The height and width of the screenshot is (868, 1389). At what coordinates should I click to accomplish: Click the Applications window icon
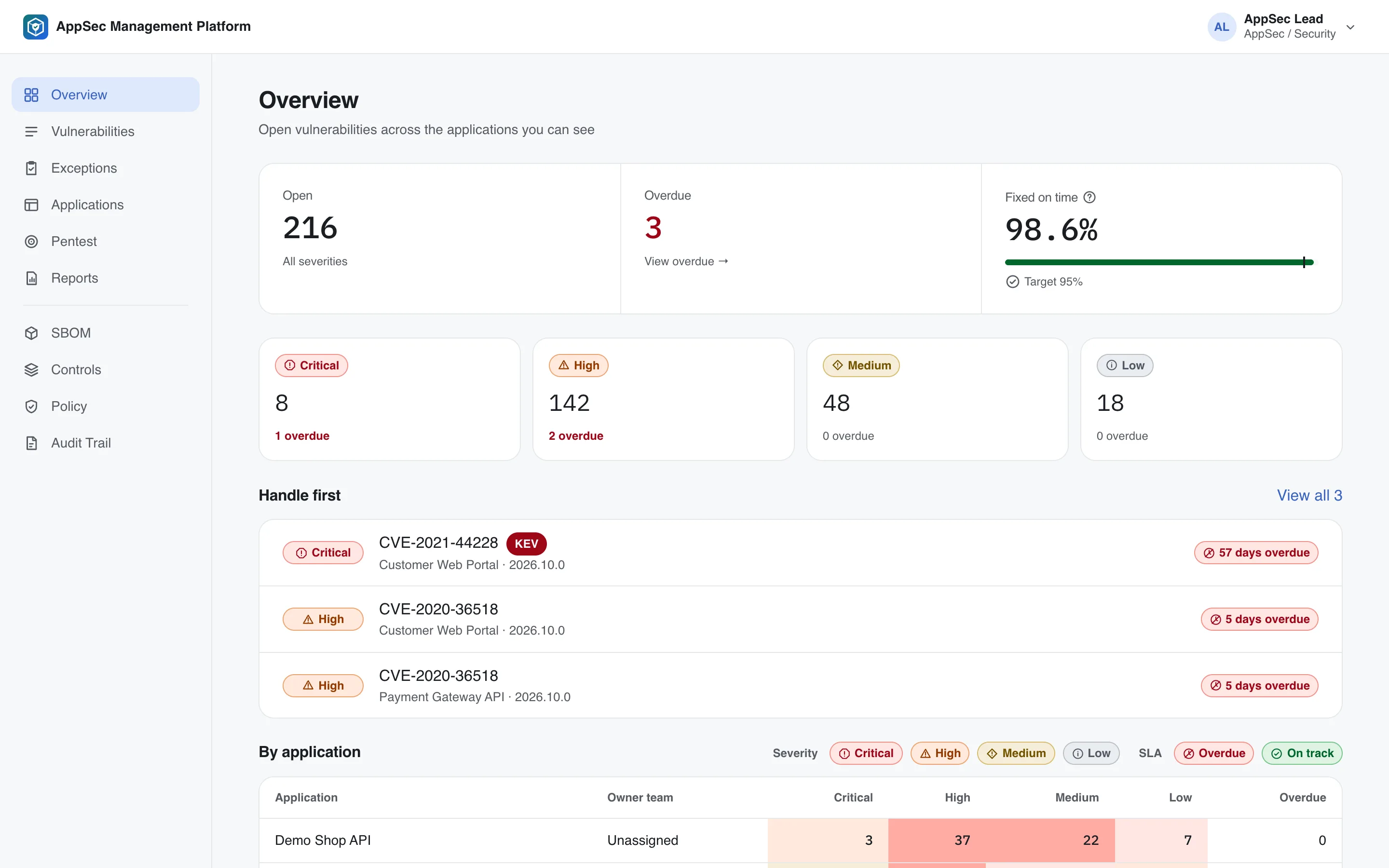(31, 205)
